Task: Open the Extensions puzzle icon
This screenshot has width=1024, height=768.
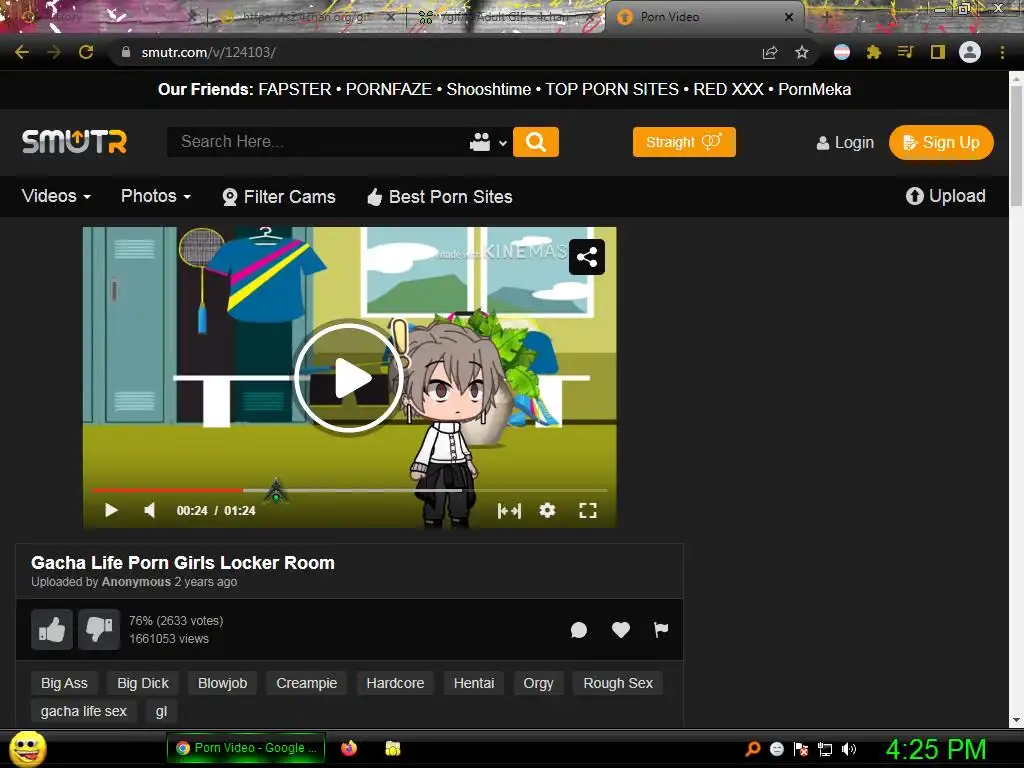Action: click(x=874, y=52)
